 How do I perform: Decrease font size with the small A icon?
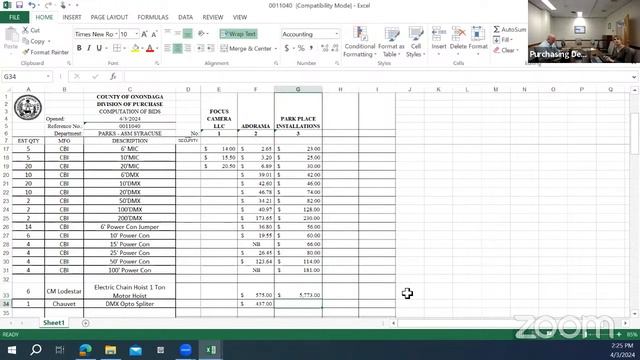154,34
